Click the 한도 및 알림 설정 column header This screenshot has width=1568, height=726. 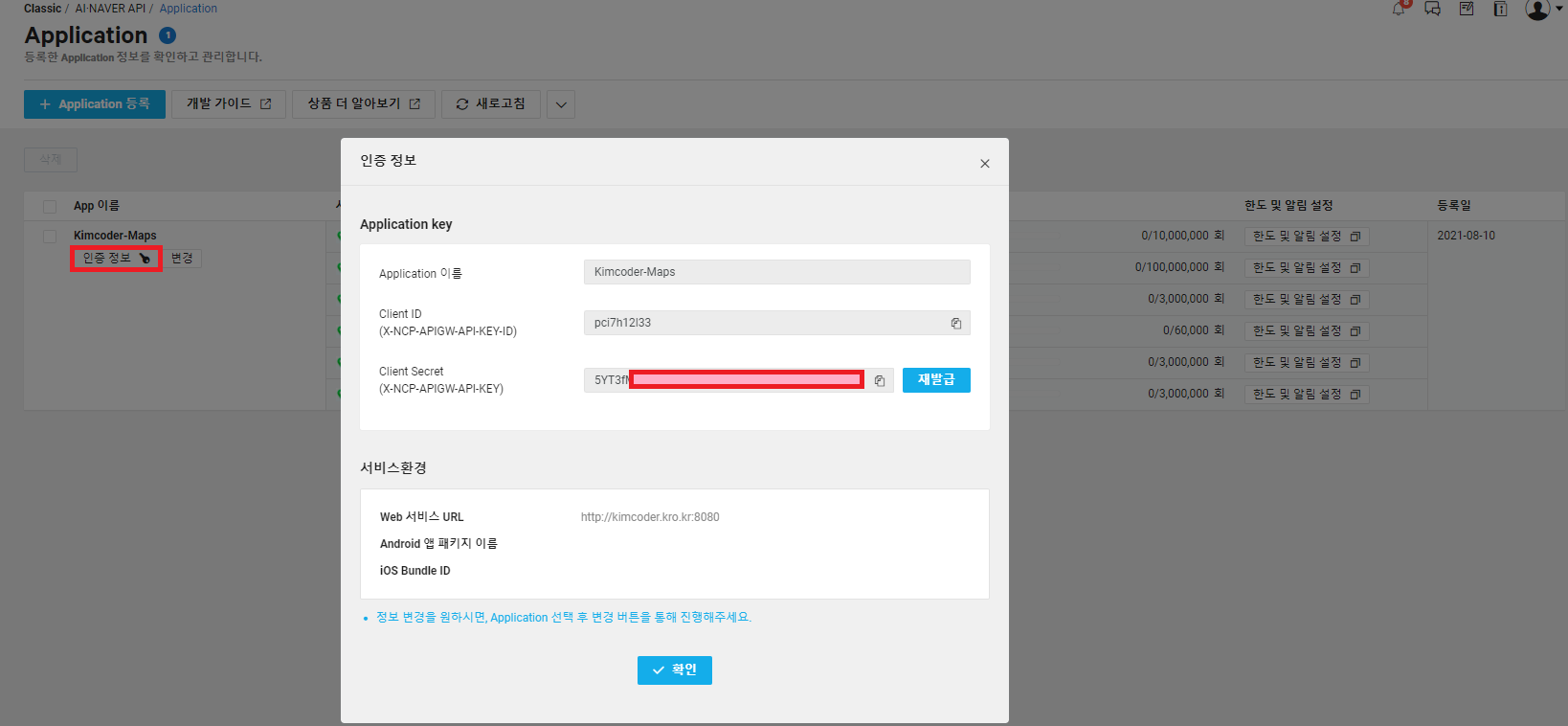pyautogui.click(x=1288, y=206)
